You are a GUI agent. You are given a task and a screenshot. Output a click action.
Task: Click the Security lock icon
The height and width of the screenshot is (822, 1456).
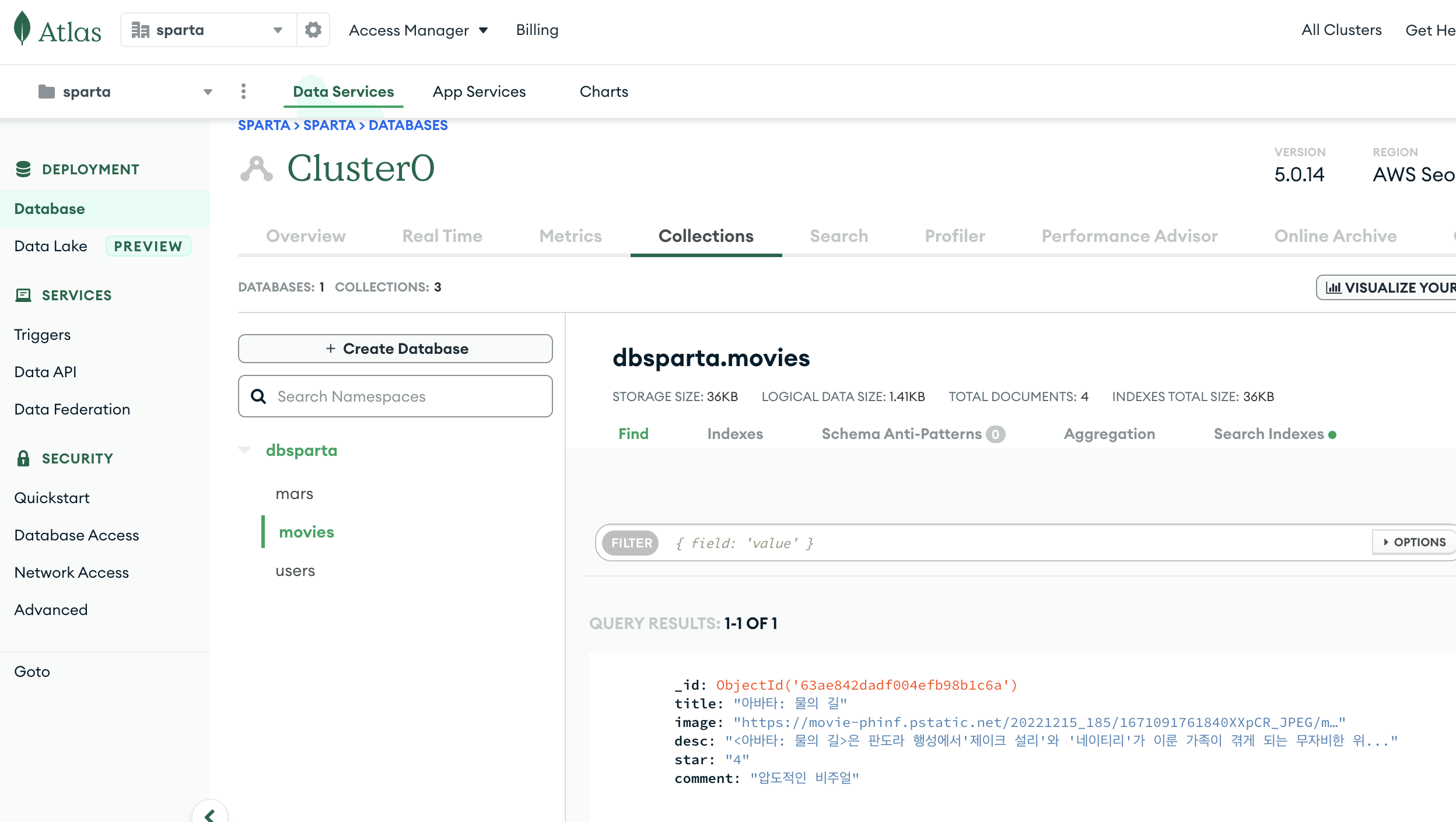coord(23,458)
